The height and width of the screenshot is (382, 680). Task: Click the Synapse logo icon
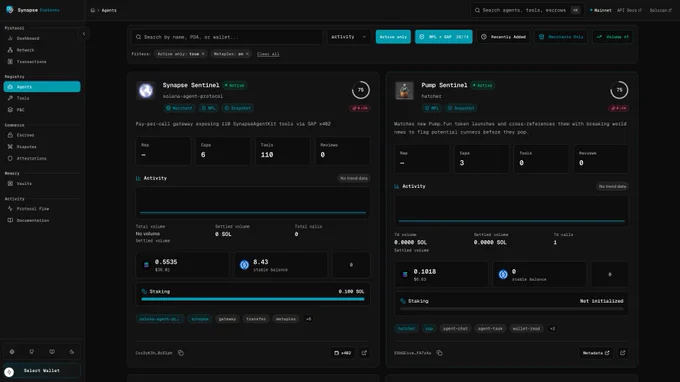10,10
